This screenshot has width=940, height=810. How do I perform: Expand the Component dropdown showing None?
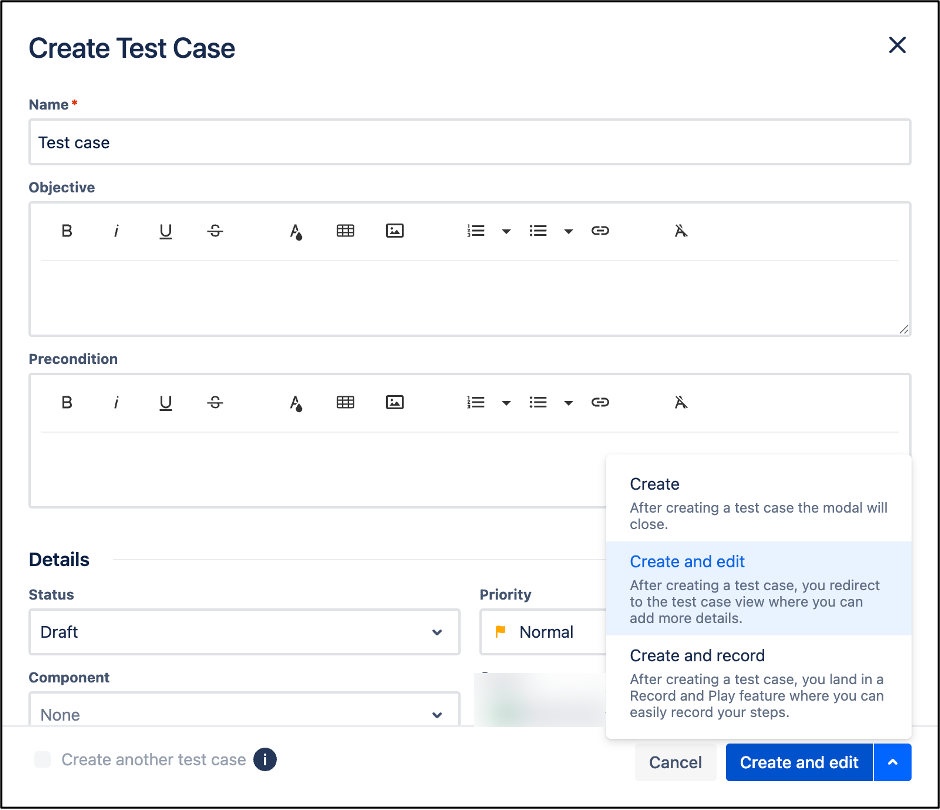click(x=244, y=714)
